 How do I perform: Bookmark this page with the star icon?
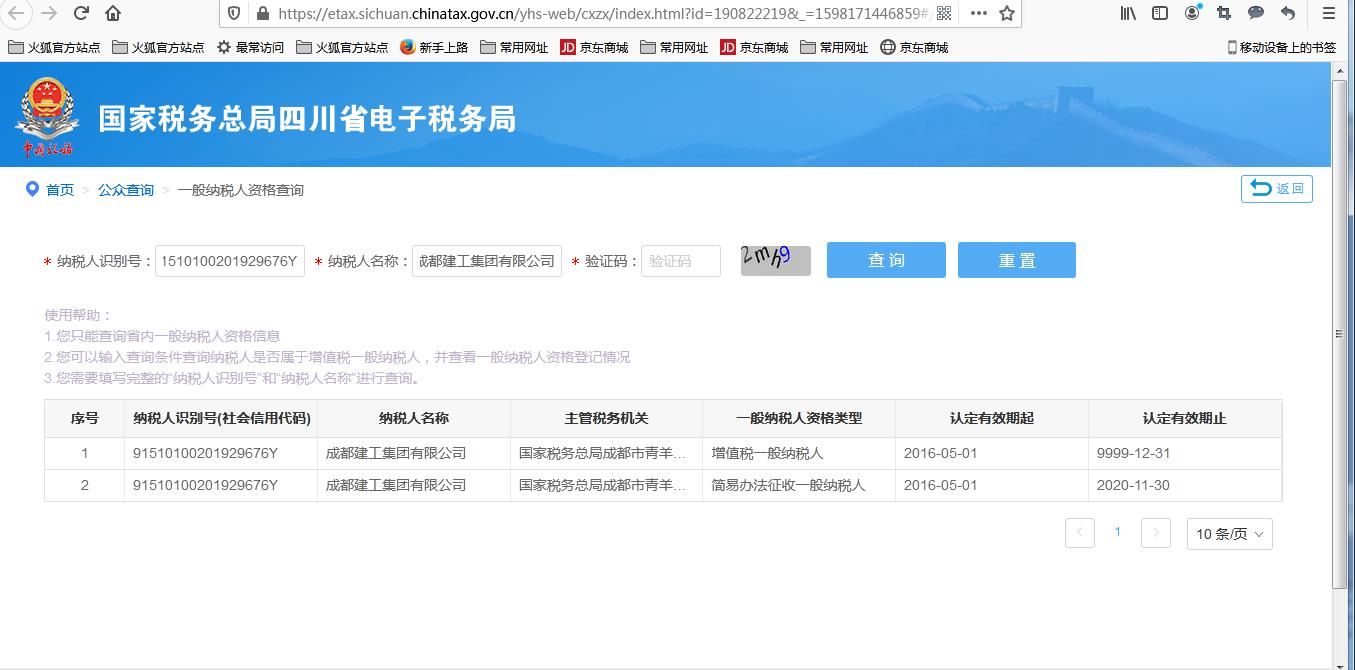pos(1008,15)
